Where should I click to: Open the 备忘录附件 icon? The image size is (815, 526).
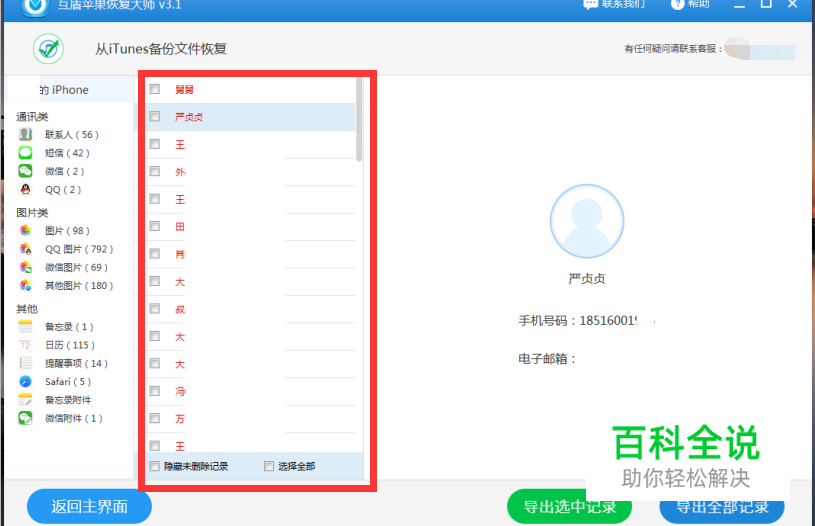point(25,400)
